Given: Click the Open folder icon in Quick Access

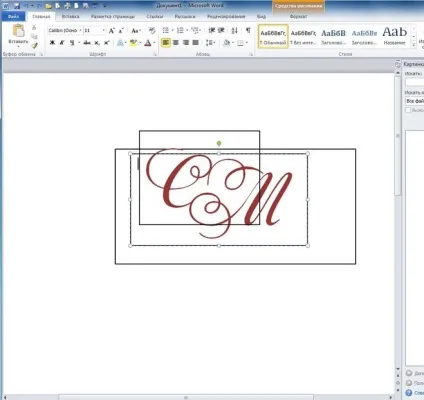Looking at the screenshot, I should point(49,6).
